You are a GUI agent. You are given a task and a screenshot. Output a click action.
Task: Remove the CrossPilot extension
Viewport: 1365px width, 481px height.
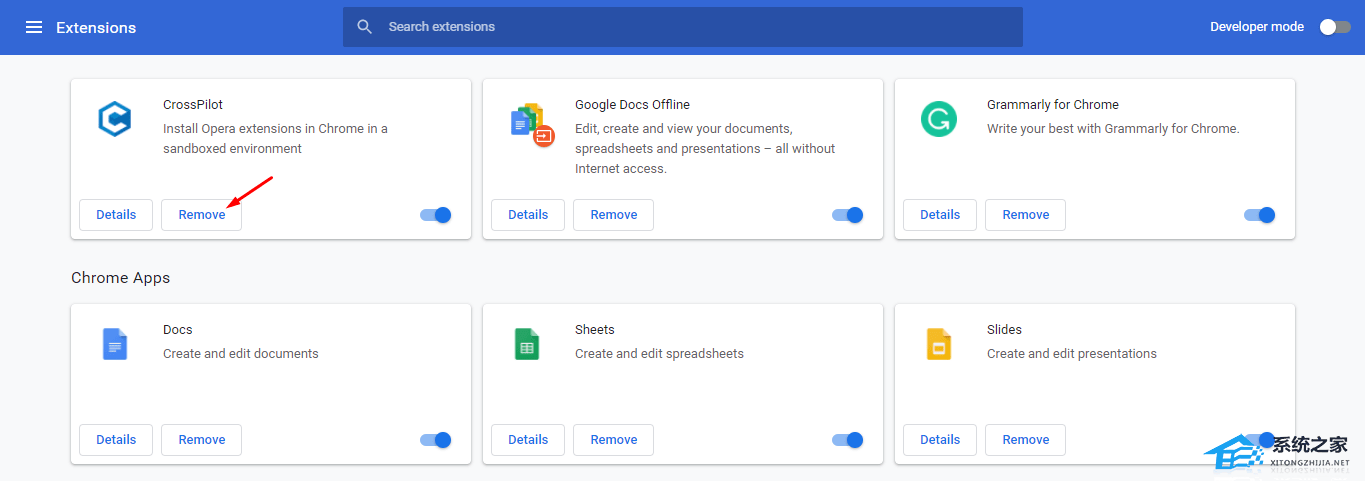[201, 215]
